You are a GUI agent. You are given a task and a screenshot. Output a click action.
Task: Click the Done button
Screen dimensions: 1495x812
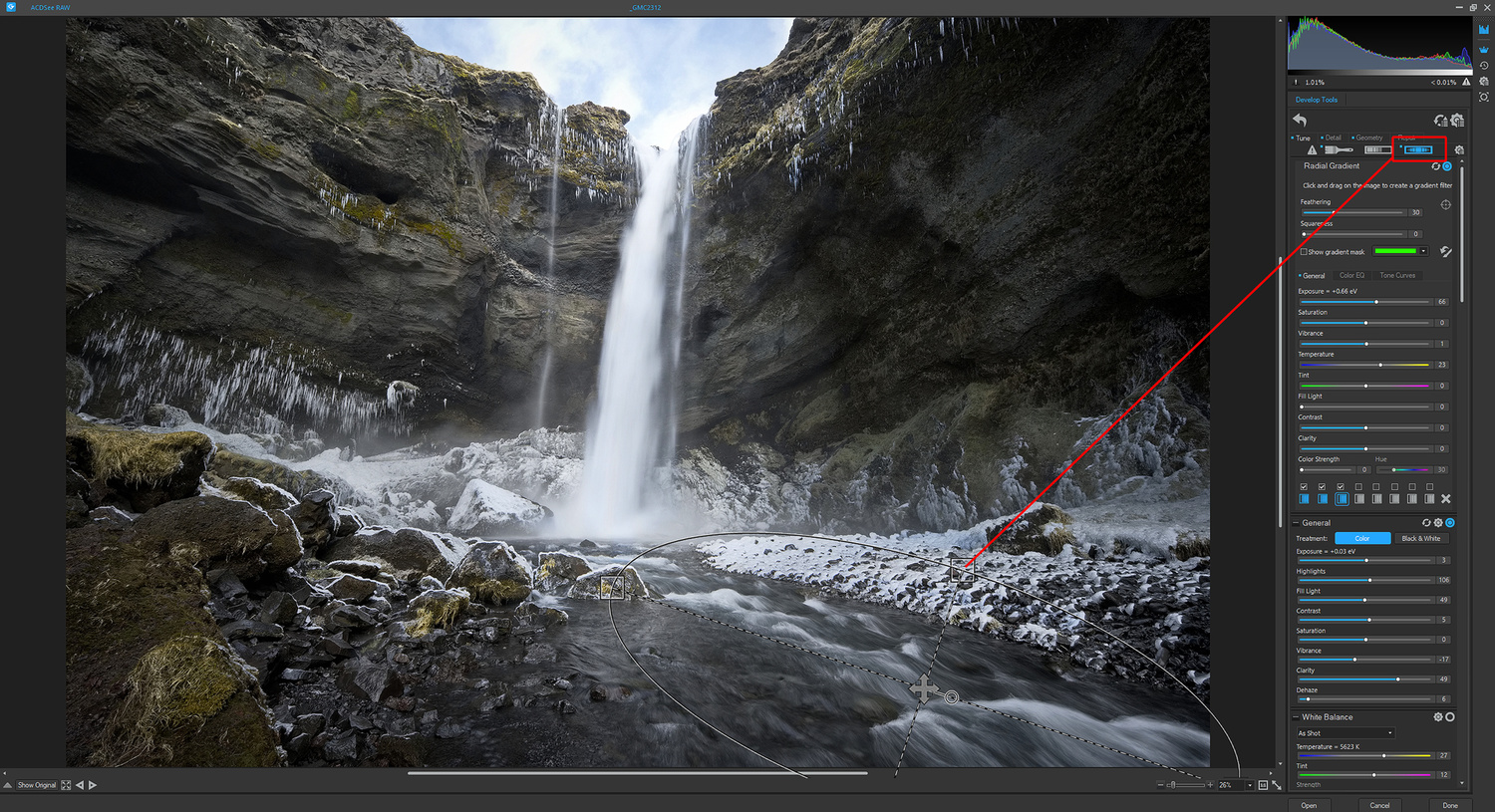(1450, 805)
